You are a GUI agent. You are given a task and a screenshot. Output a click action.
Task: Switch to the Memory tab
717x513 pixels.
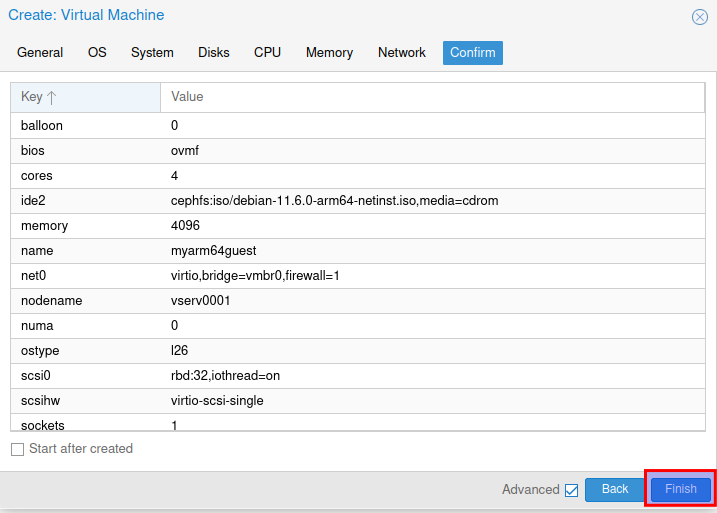coord(329,53)
